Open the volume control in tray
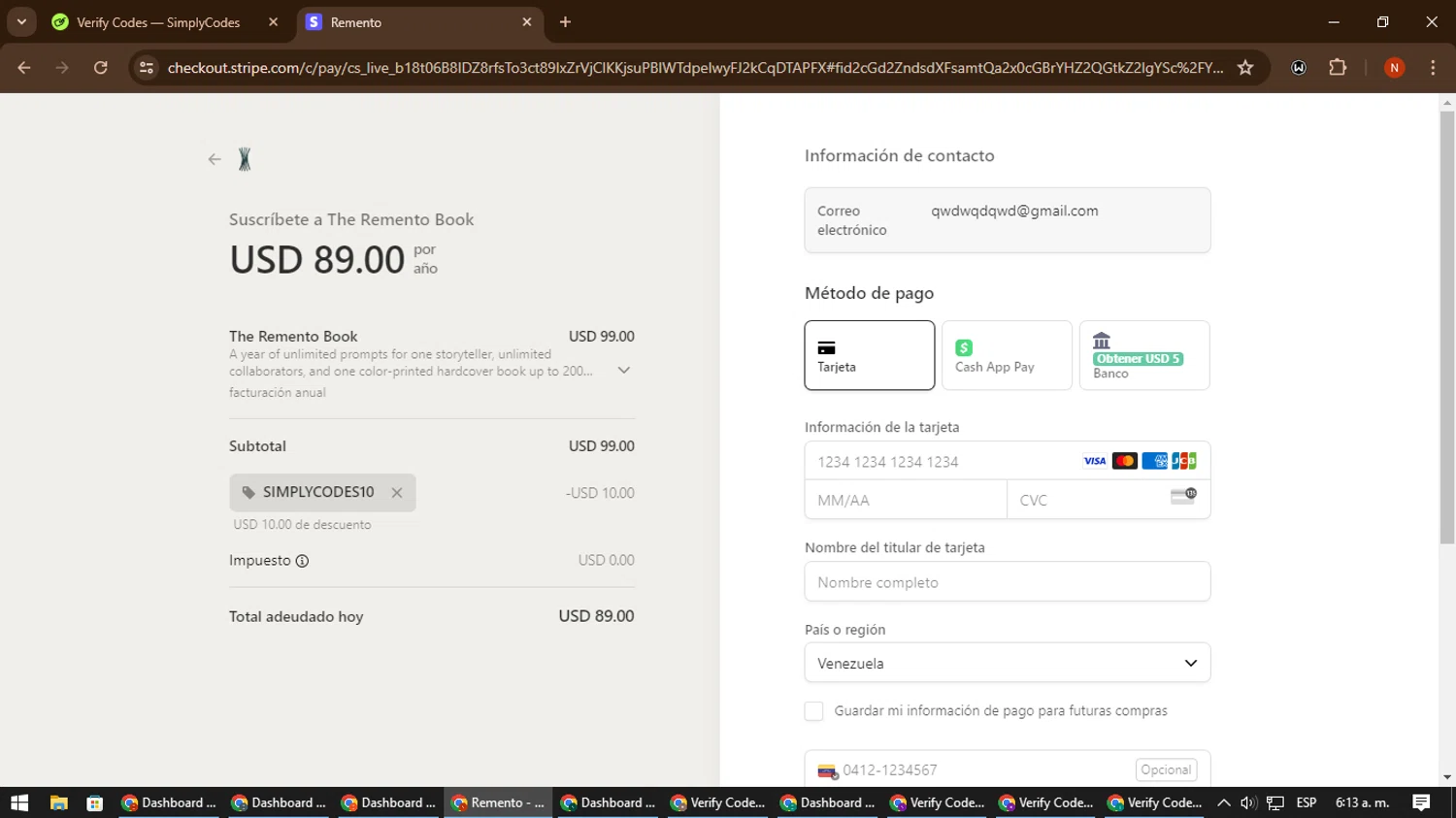1456x818 pixels. (1248, 802)
